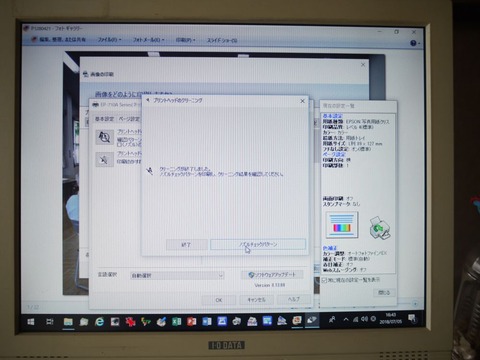This screenshot has width=480, height=360.
Task: Close the print head cleaning dialog
Action: (x=302, y=101)
